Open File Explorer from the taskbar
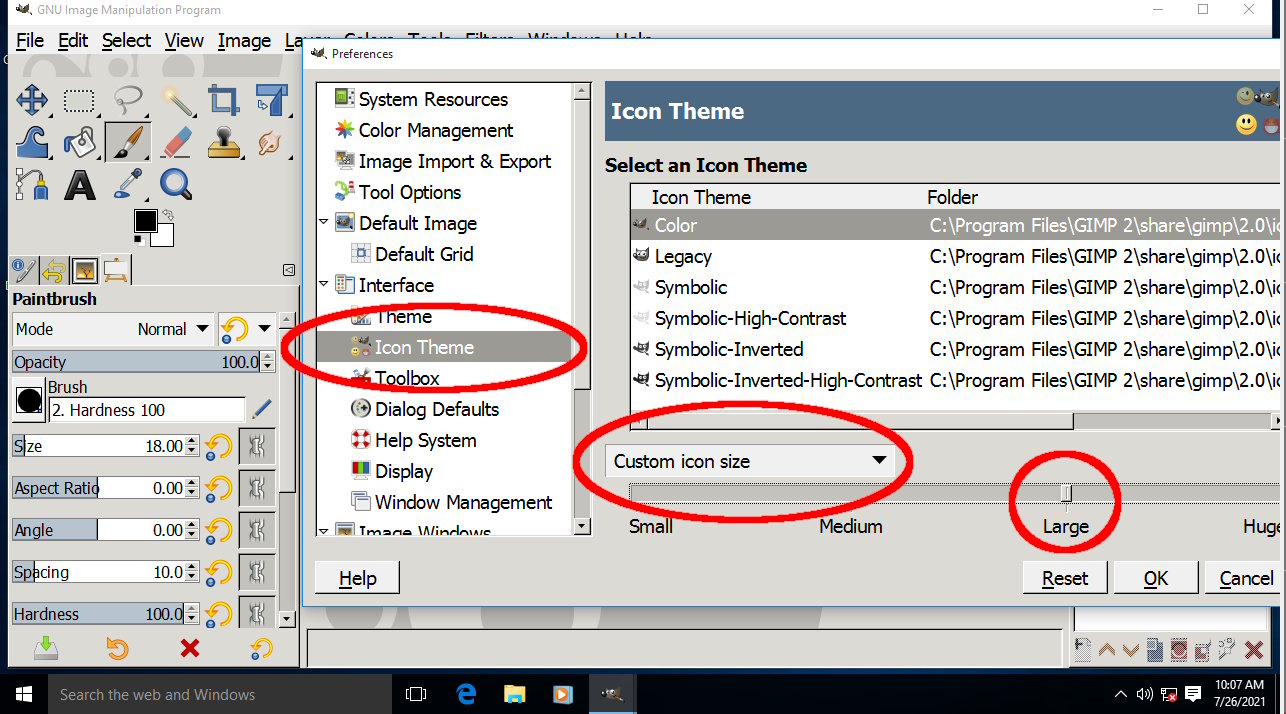Image resolution: width=1286 pixels, height=714 pixels. (514, 694)
